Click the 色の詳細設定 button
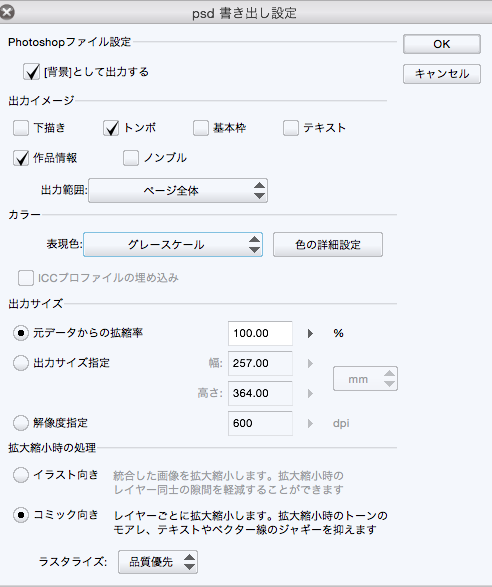Viewport: 492px width, 587px height. tap(328, 244)
